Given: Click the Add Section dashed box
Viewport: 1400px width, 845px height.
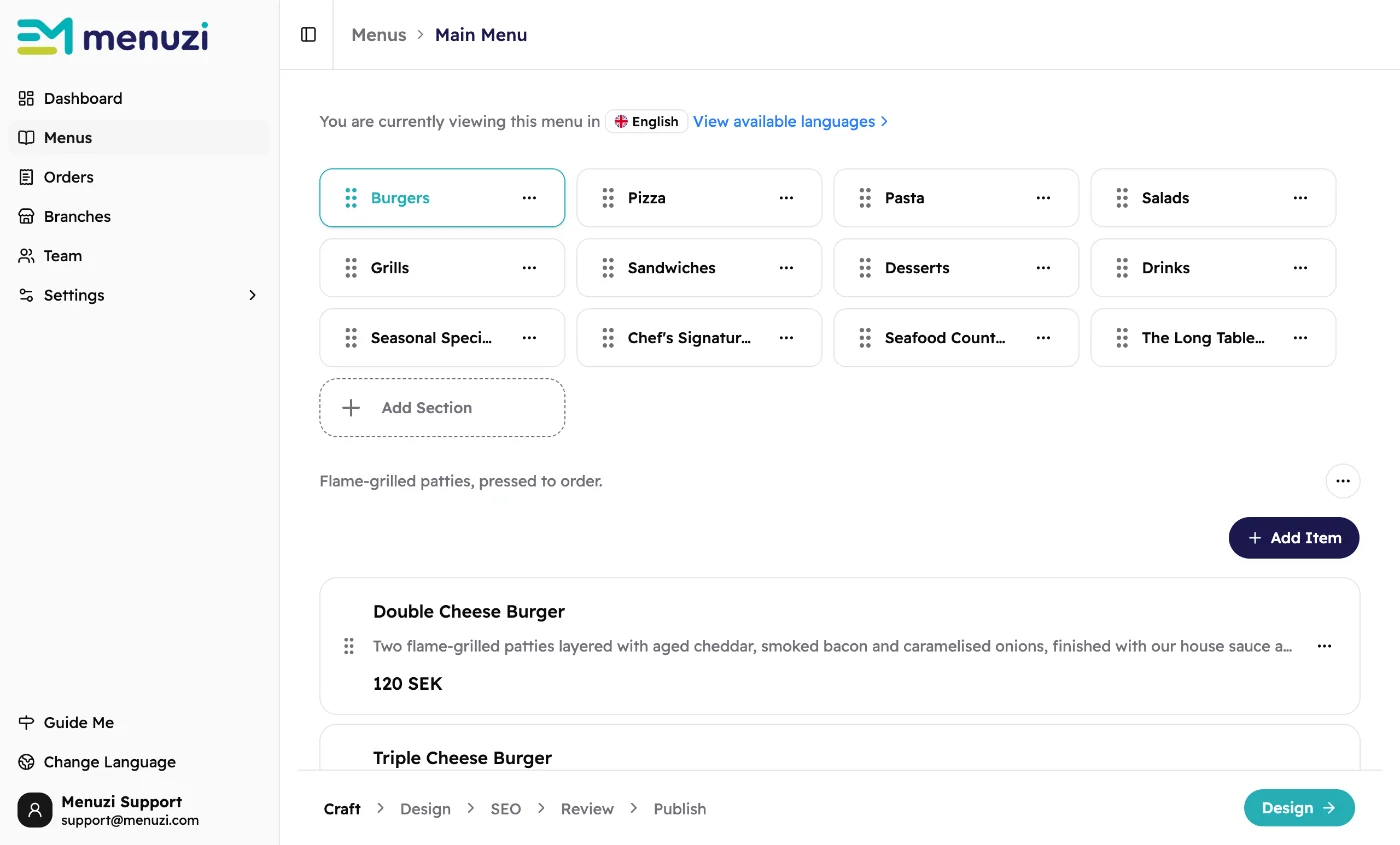Looking at the screenshot, I should coord(442,408).
